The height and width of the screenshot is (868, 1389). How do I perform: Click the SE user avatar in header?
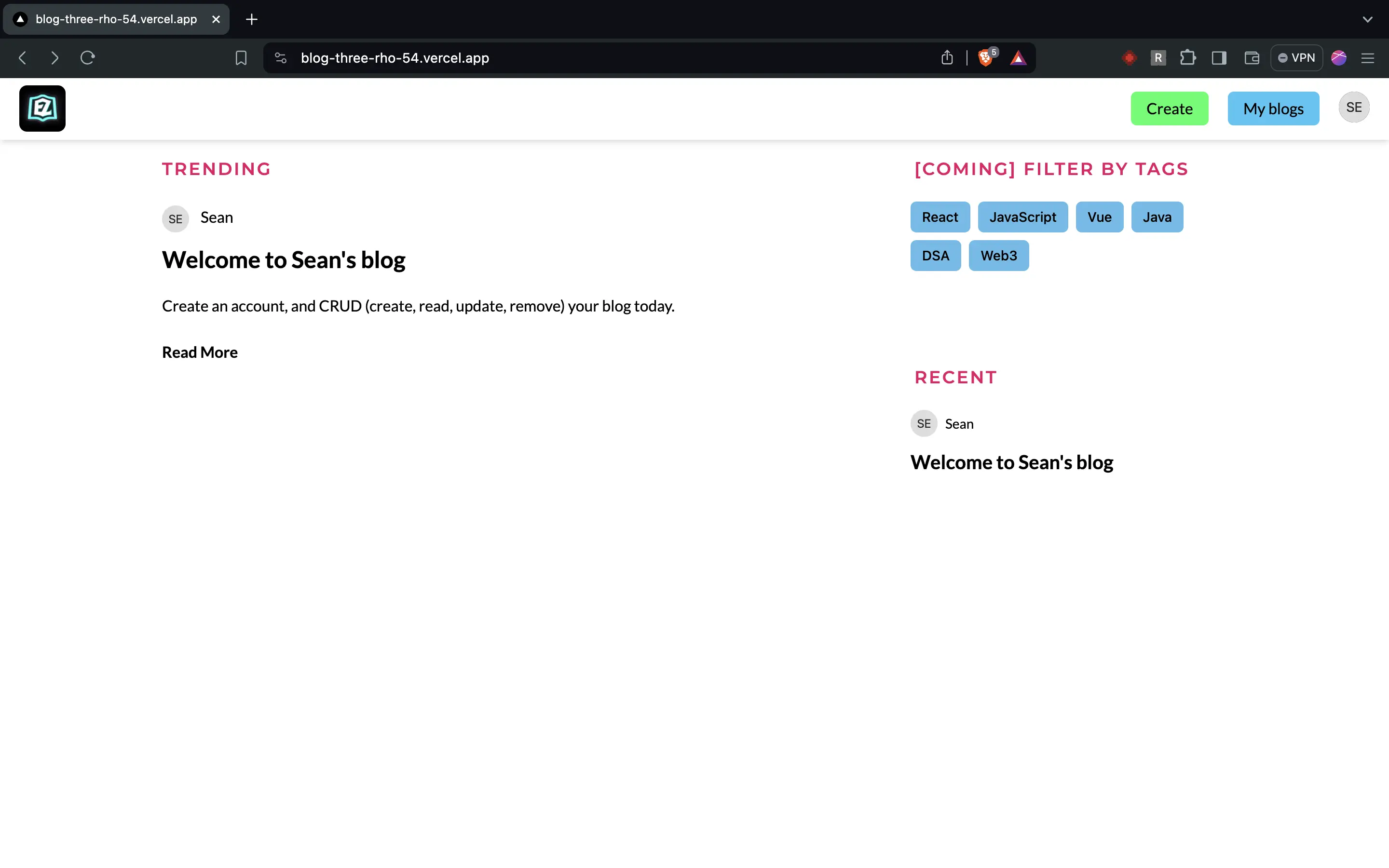[1354, 108]
